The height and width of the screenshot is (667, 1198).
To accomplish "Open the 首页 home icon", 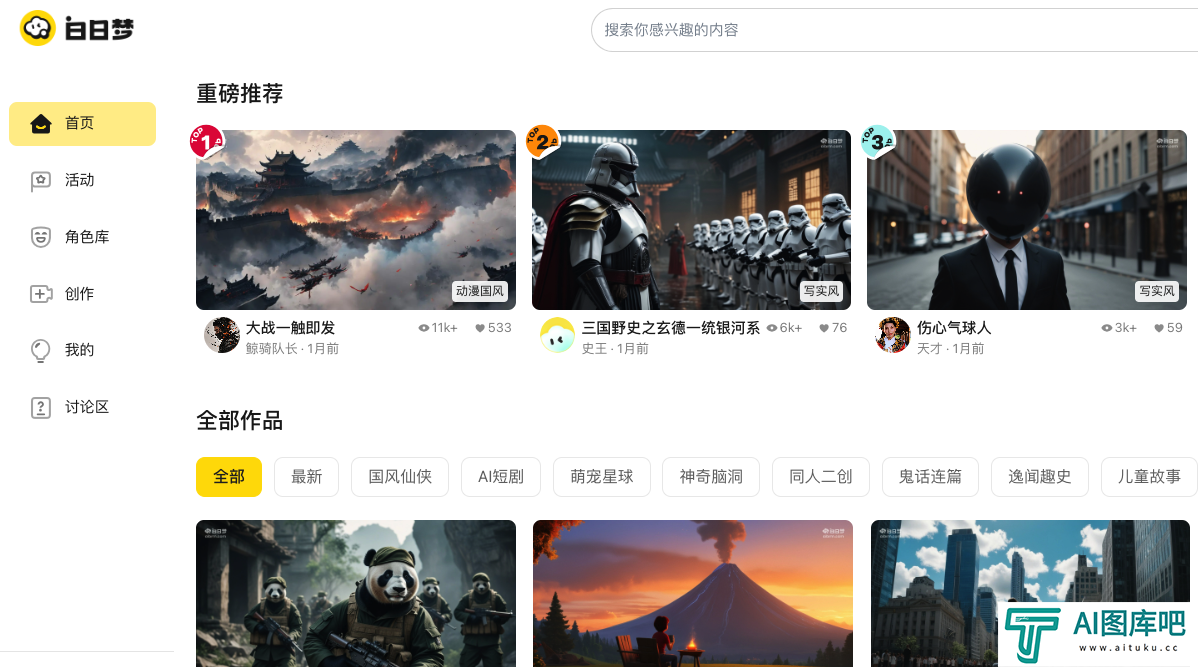I will click(40, 124).
